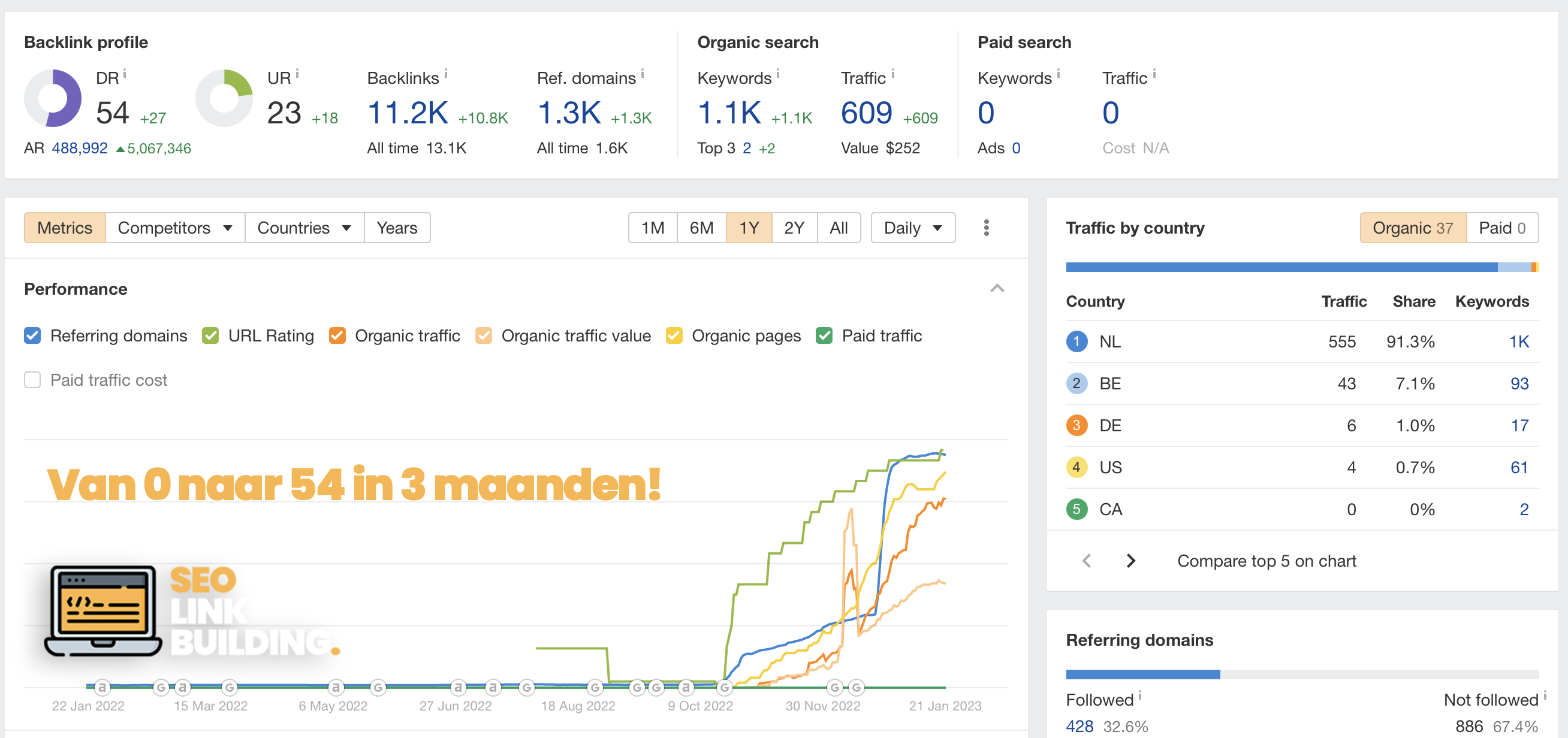Open the Daily interval dropdown
Viewport: 1568px width, 738px height.
click(912, 228)
